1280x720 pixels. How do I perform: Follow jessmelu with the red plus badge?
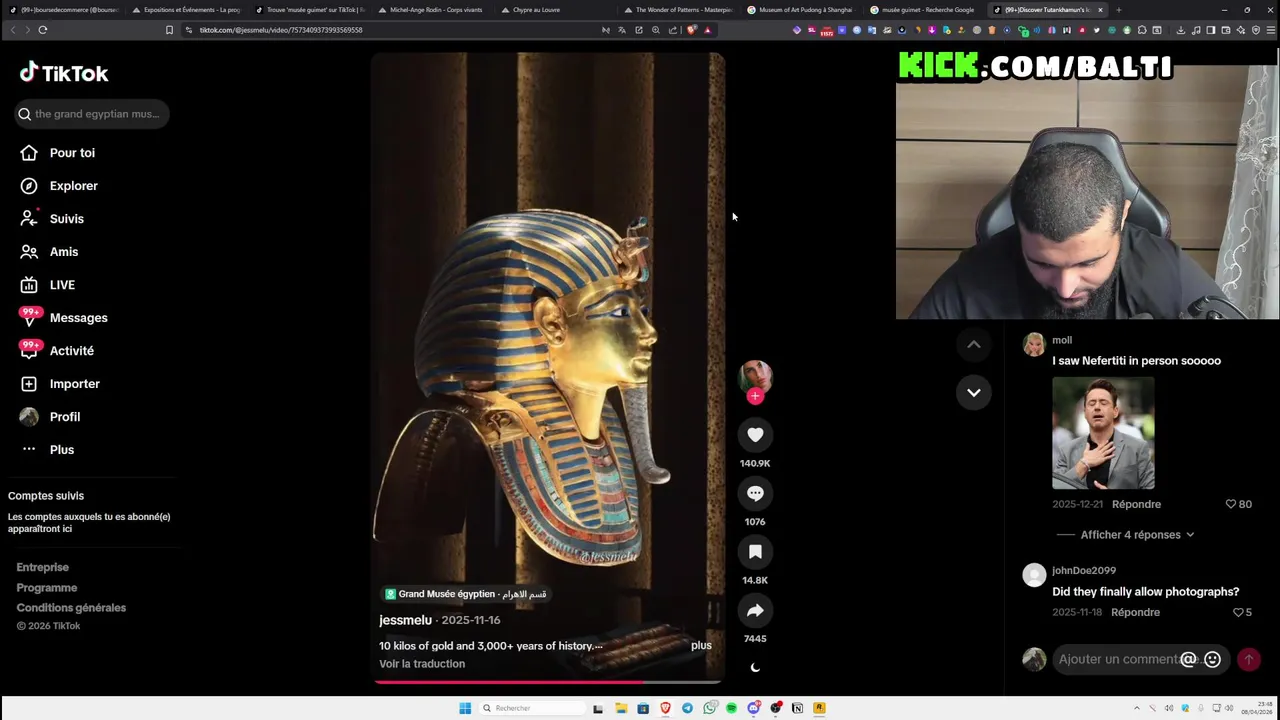[755, 396]
